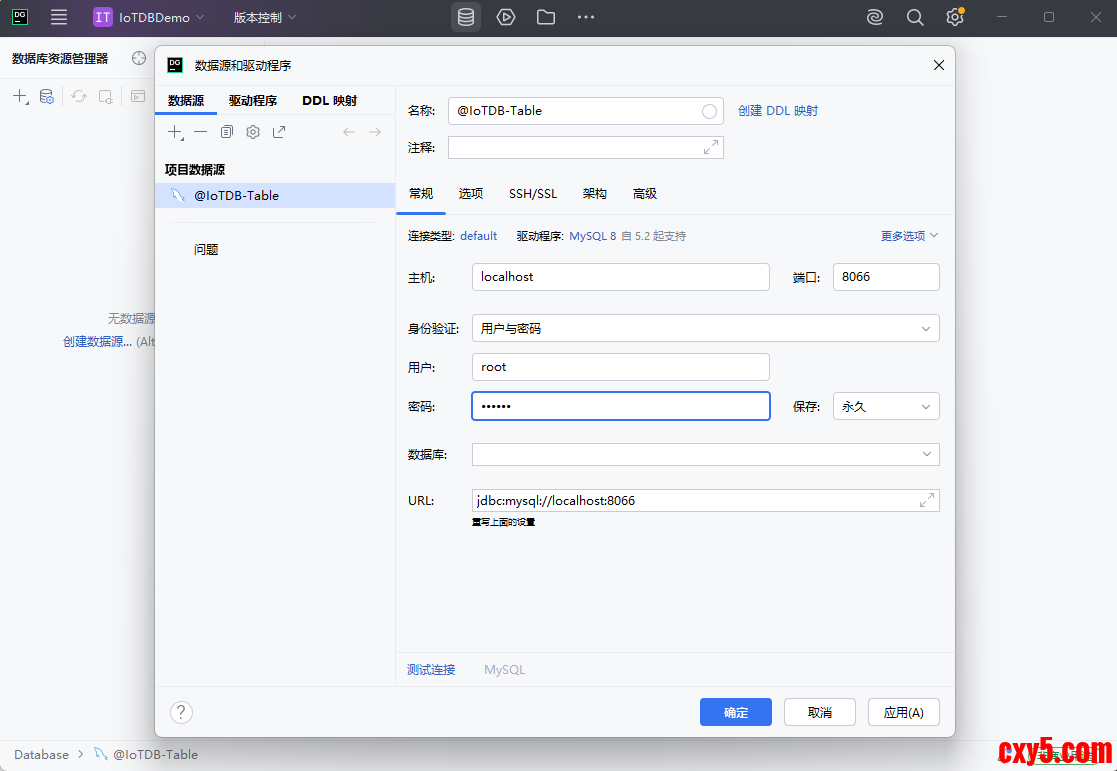The width and height of the screenshot is (1117, 771).
Task: Open data source settings gear icon
Action: tap(253, 132)
